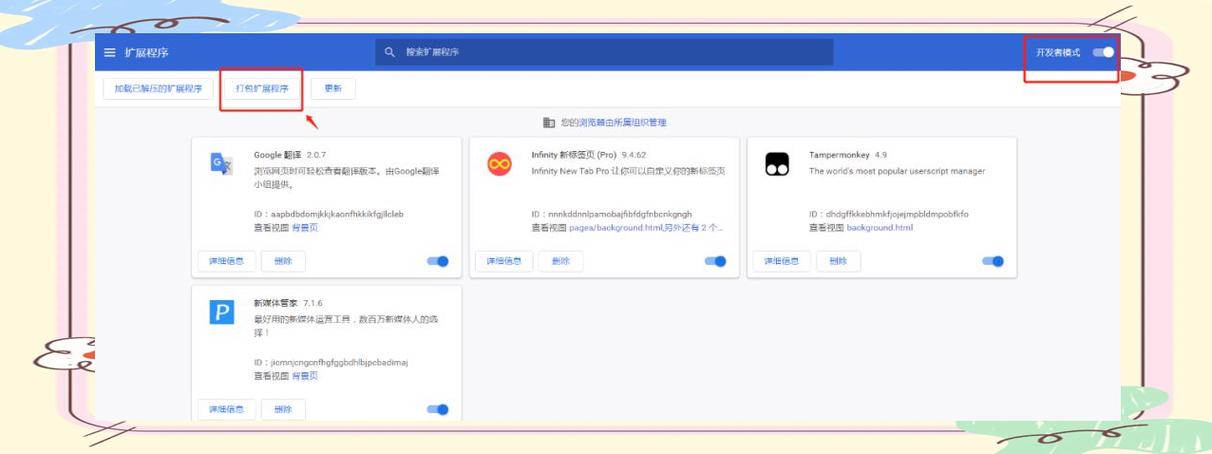The height and width of the screenshot is (454, 1212).
Task: Disable the Tampermonkey extension toggle
Action: 993,261
